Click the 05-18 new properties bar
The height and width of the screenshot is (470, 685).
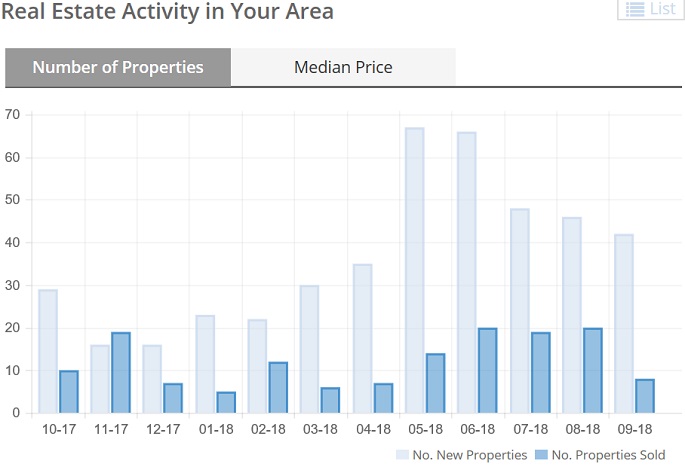[x=414, y=270]
